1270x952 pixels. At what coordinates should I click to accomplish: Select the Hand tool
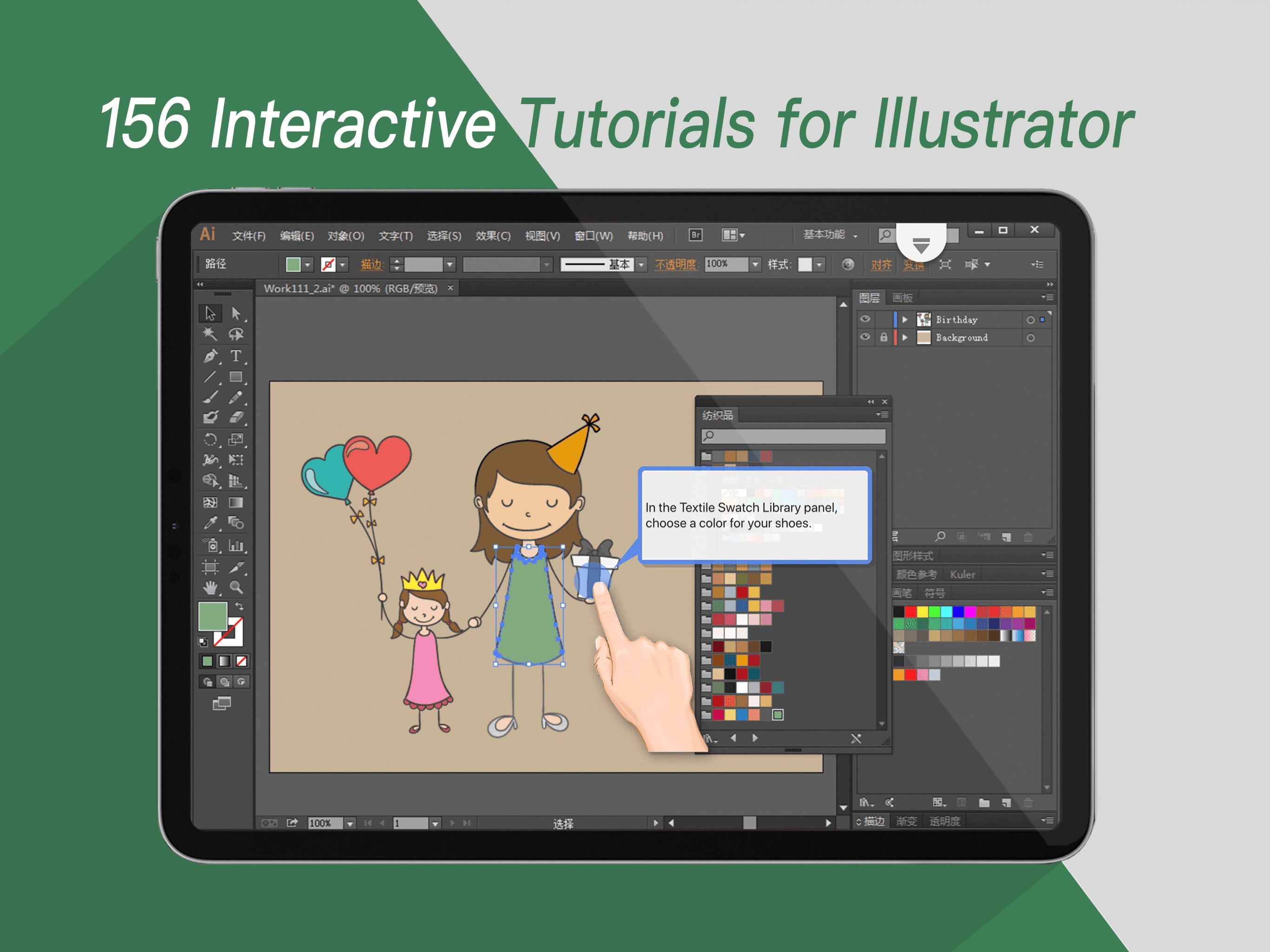(x=210, y=587)
